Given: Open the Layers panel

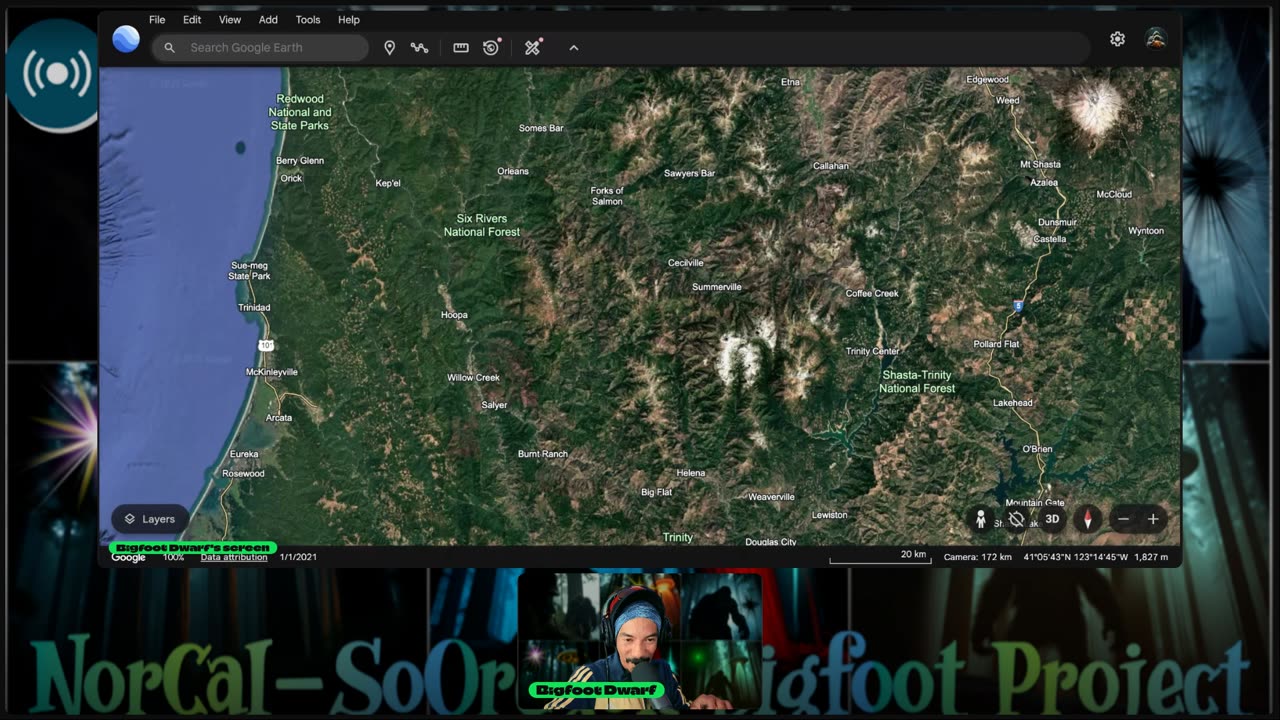Looking at the screenshot, I should pyautogui.click(x=149, y=519).
